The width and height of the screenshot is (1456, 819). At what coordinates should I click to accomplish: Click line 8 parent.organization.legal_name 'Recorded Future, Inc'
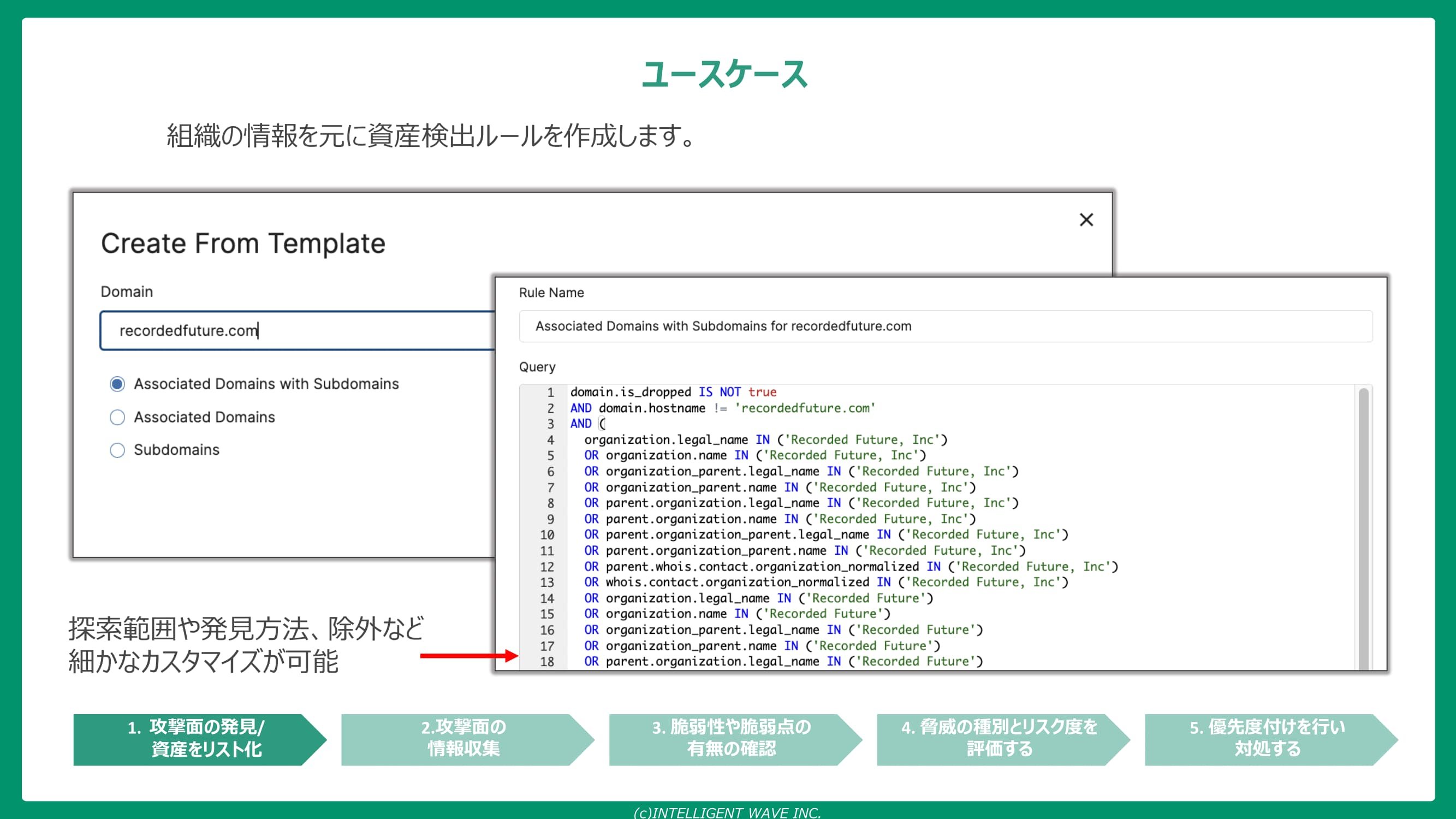click(801, 503)
